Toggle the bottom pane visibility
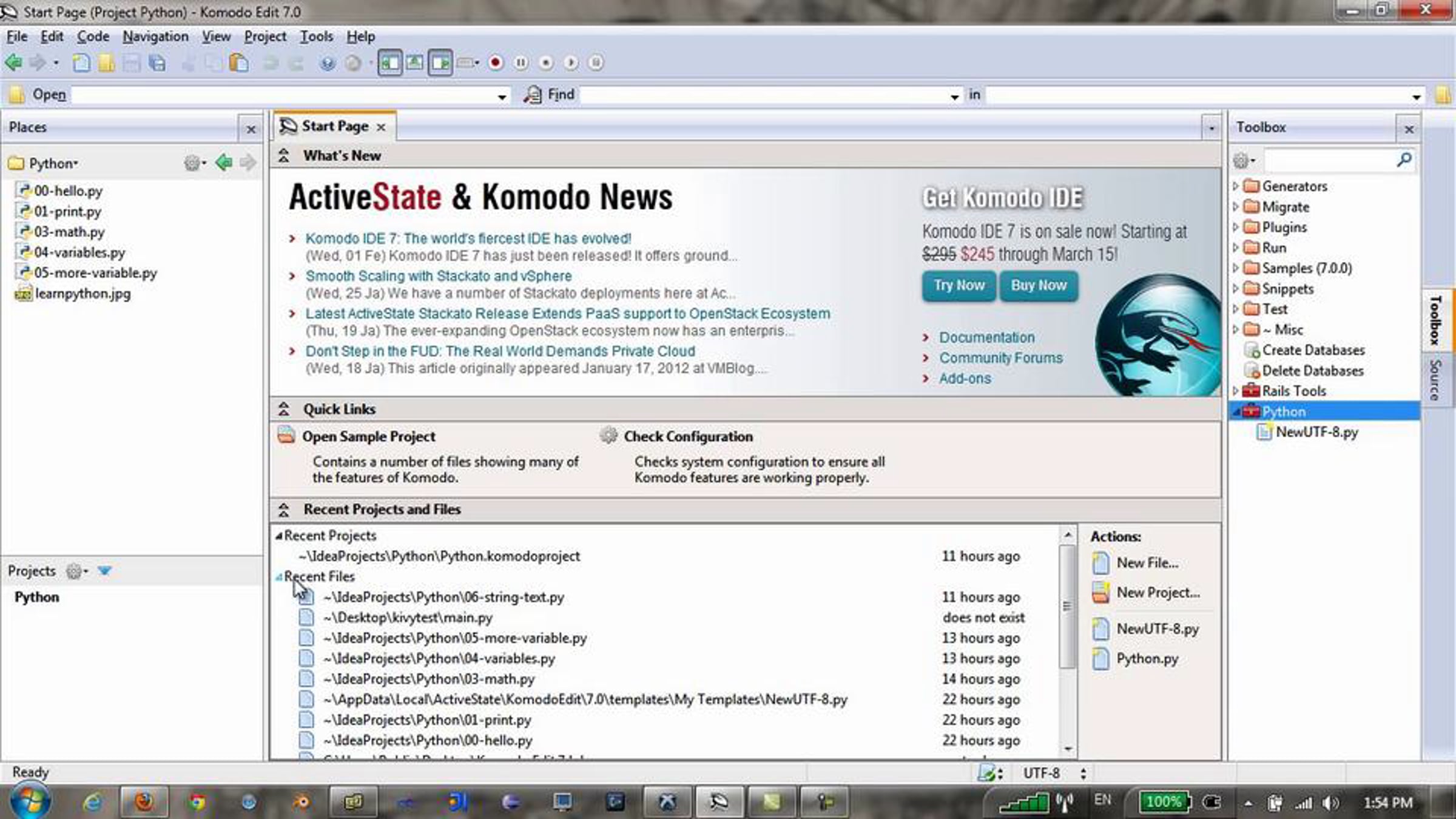The image size is (1456, 819). (415, 62)
